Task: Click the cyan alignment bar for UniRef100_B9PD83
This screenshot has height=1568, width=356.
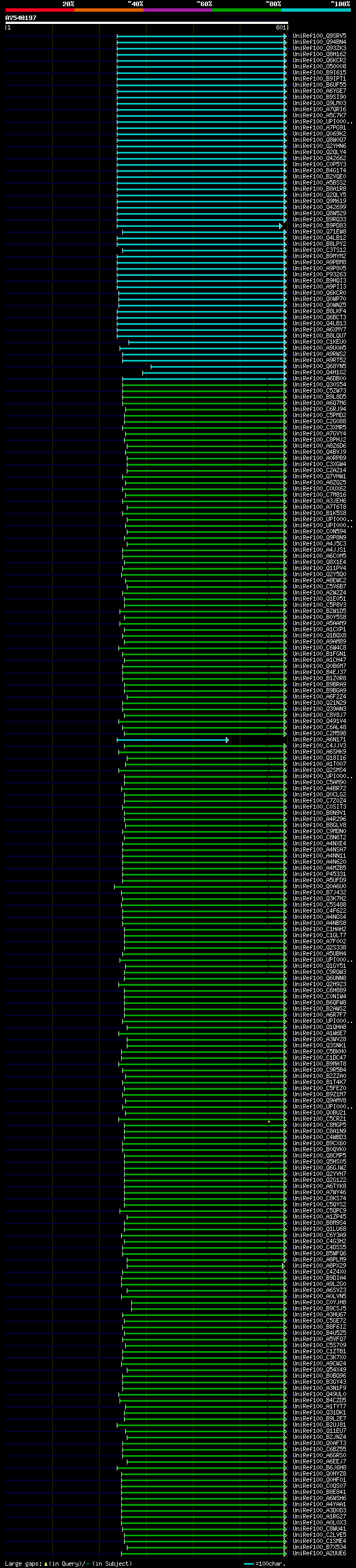Action: 200,226
